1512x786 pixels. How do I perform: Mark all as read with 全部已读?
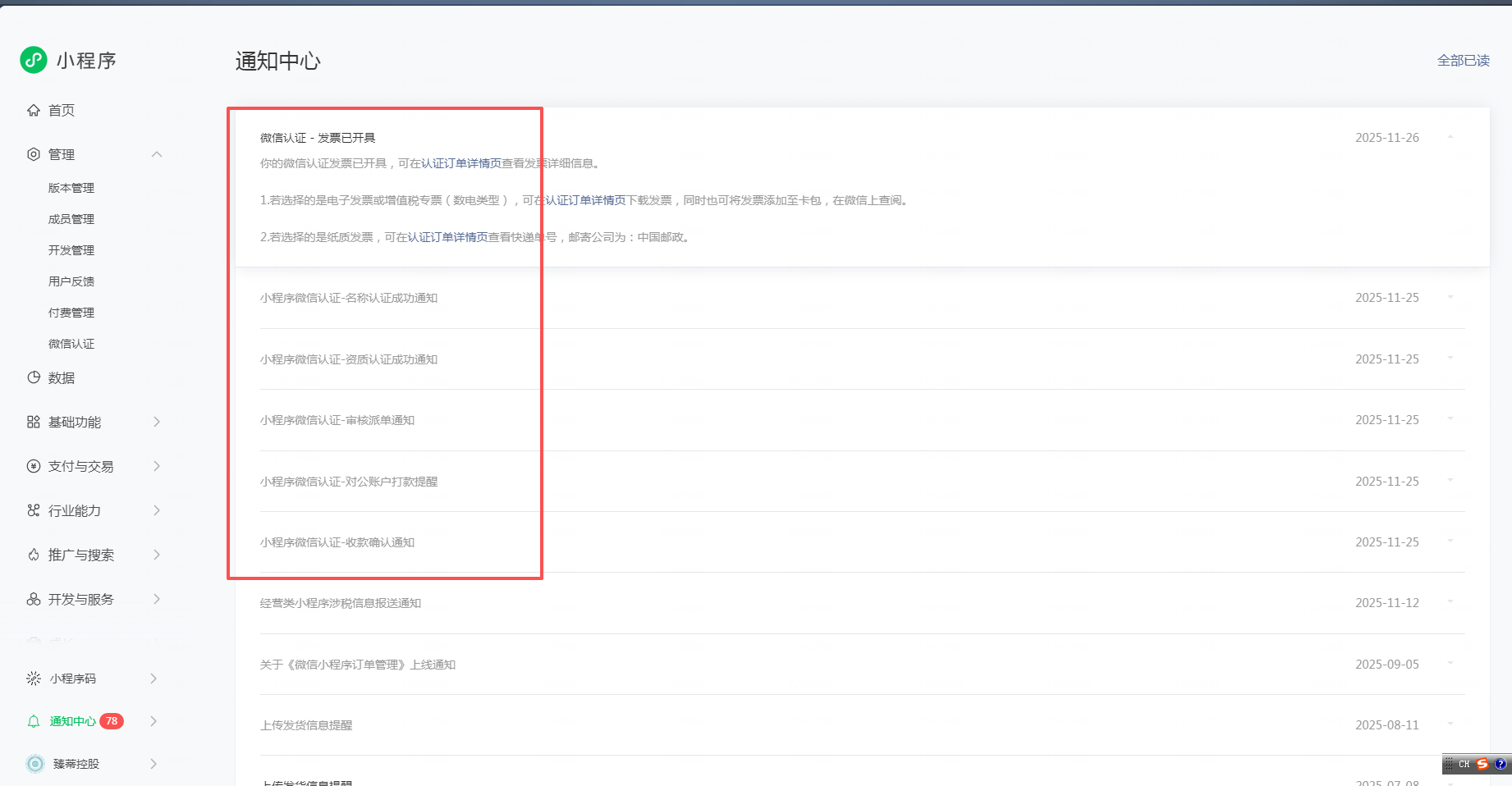coord(1464,61)
